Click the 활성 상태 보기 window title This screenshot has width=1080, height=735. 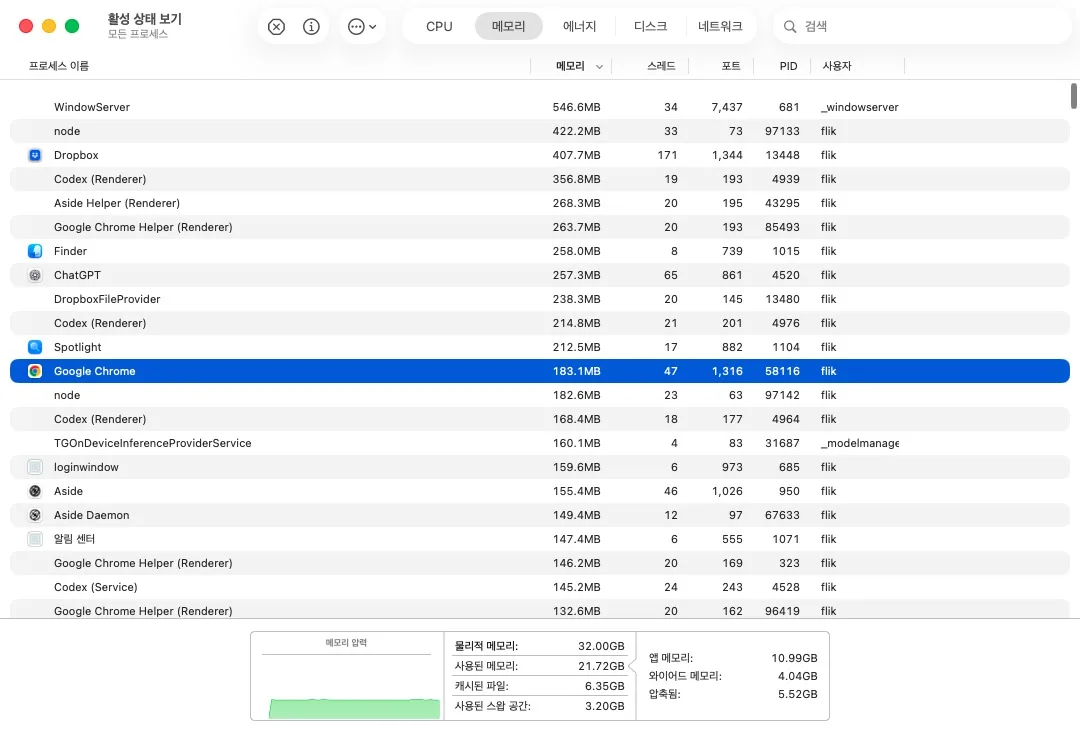click(145, 19)
